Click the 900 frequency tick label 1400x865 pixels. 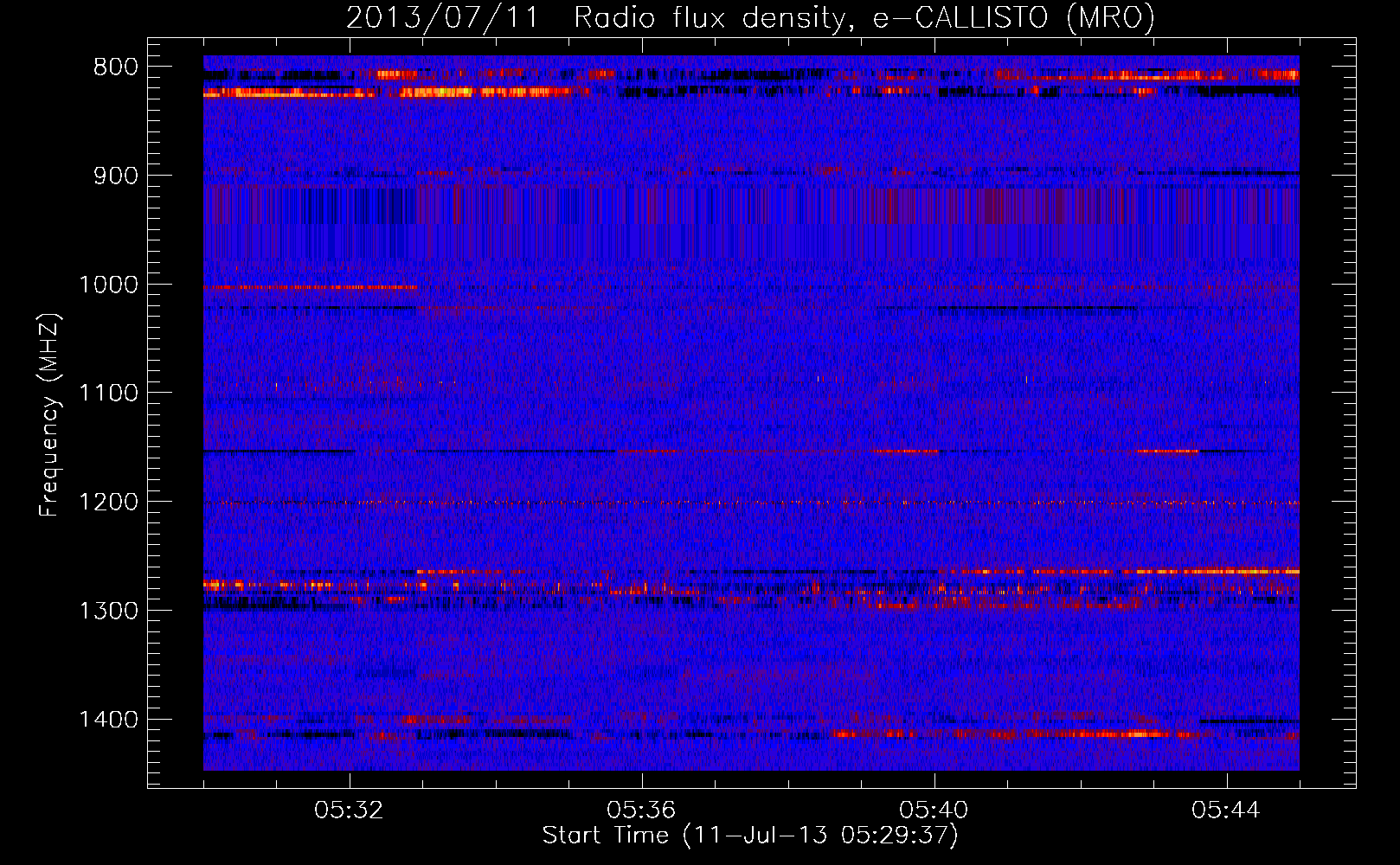[115, 176]
